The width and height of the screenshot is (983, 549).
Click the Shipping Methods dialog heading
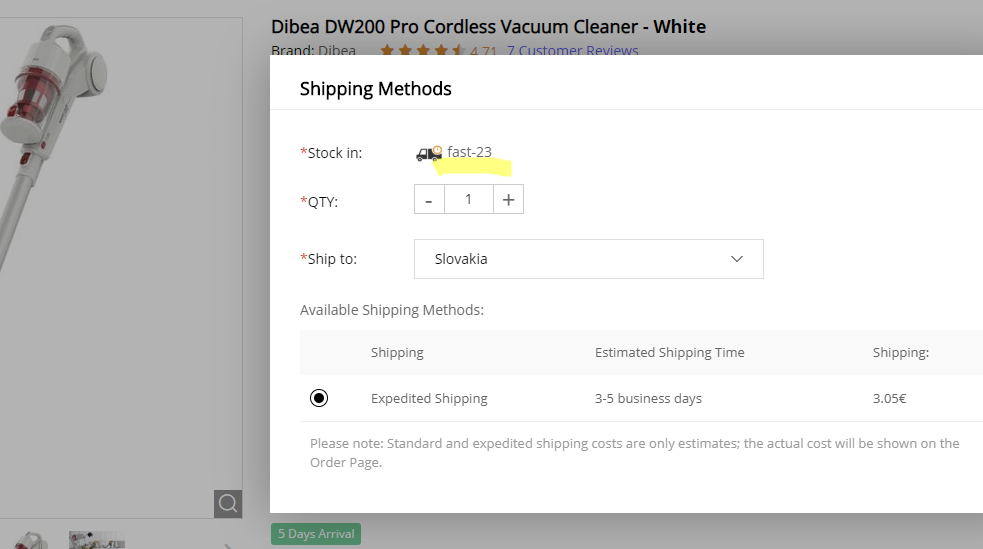tap(376, 89)
